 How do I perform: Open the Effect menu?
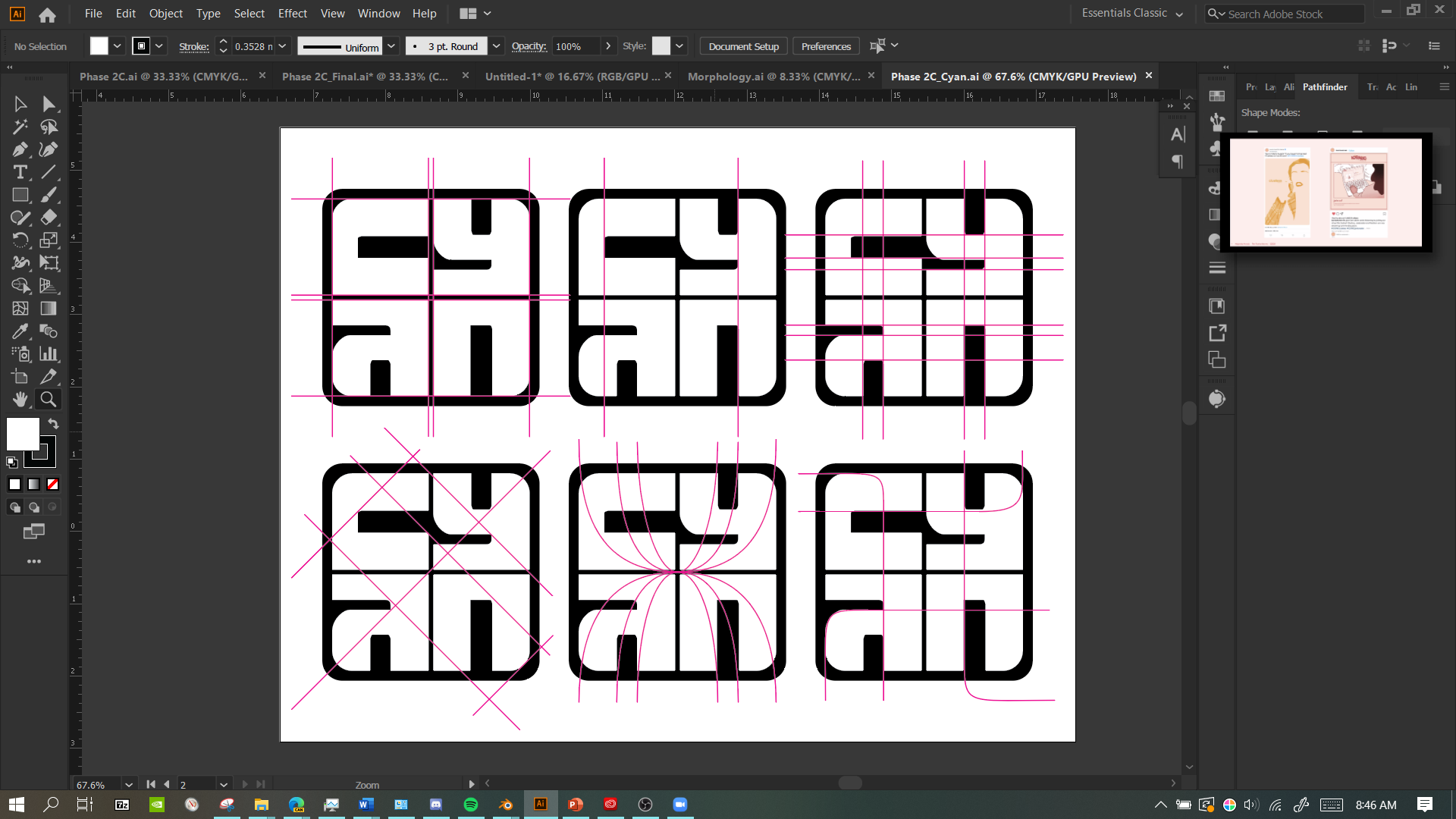click(x=292, y=14)
